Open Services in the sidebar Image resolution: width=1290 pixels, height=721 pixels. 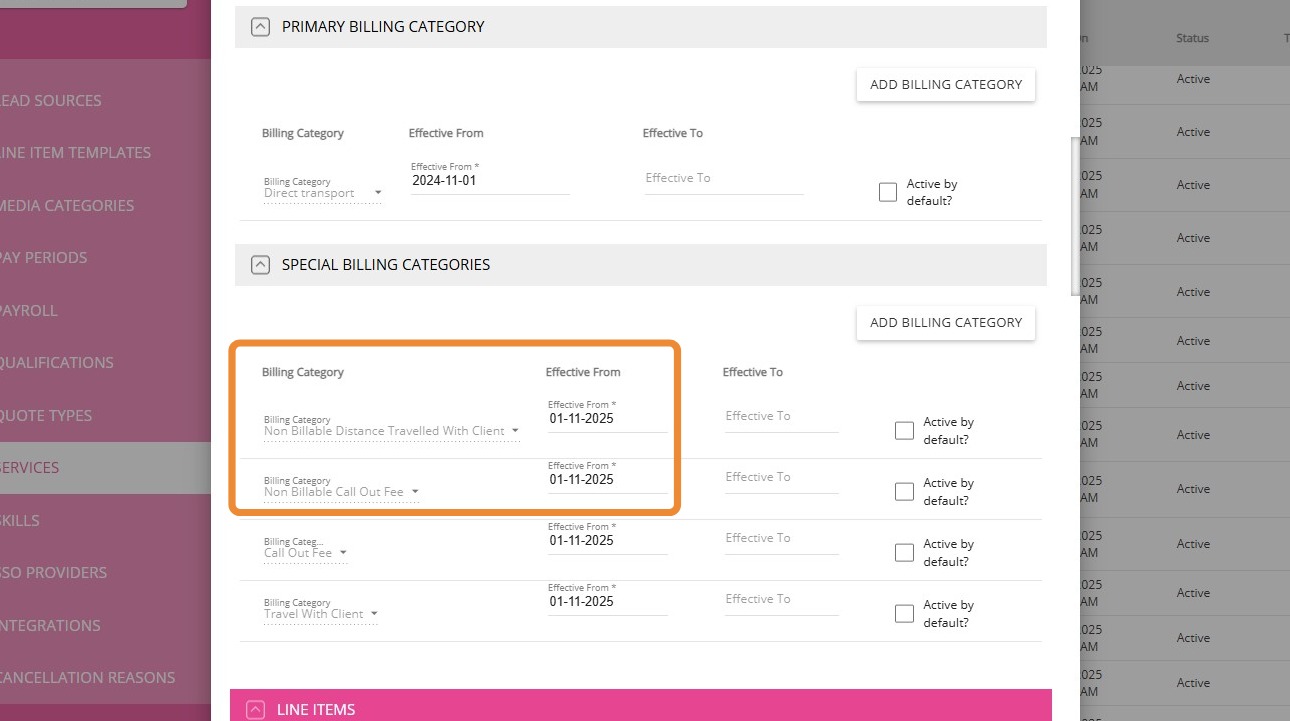point(30,468)
